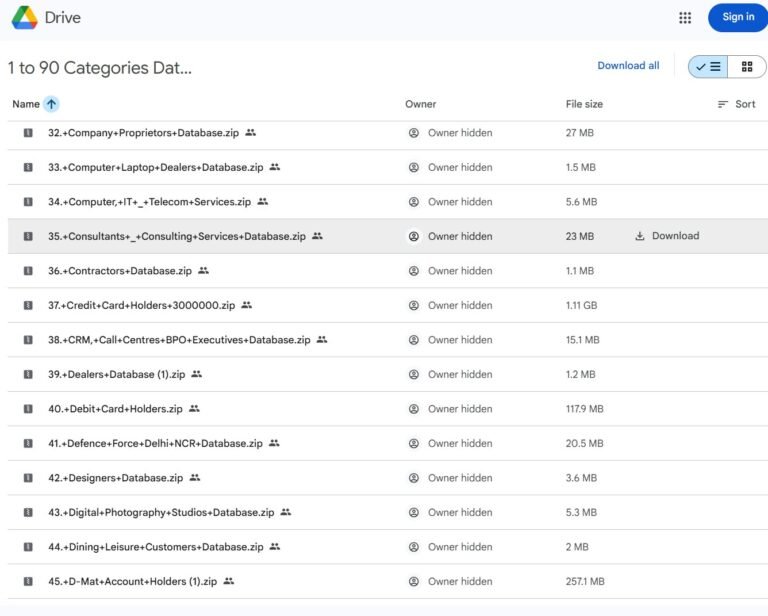
Task: Click zip icon for 36.+Contractors
Action: click(x=28, y=271)
